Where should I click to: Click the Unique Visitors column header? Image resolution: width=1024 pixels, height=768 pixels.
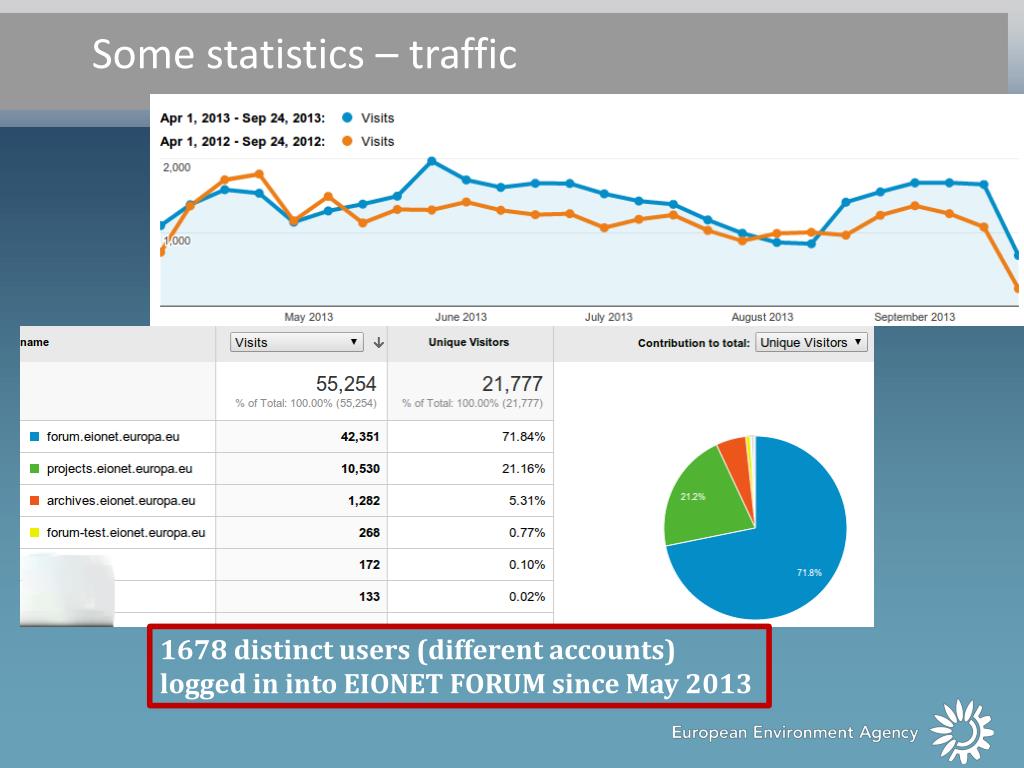468,342
